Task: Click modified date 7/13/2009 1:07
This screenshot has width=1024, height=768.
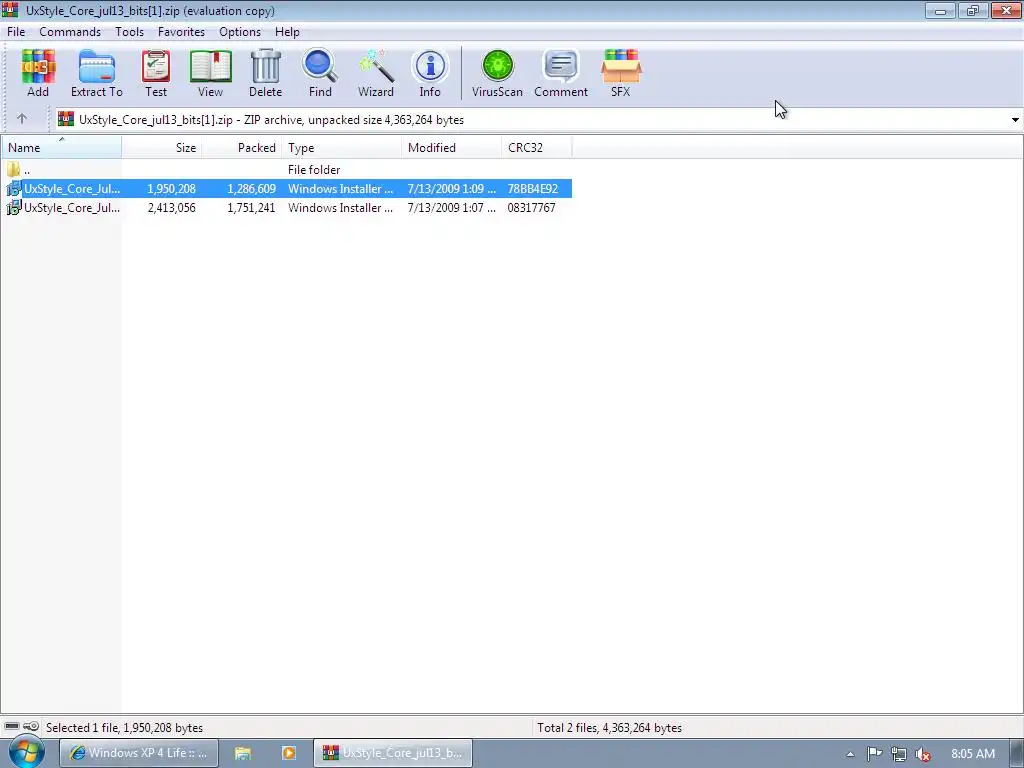Action: [x=451, y=208]
